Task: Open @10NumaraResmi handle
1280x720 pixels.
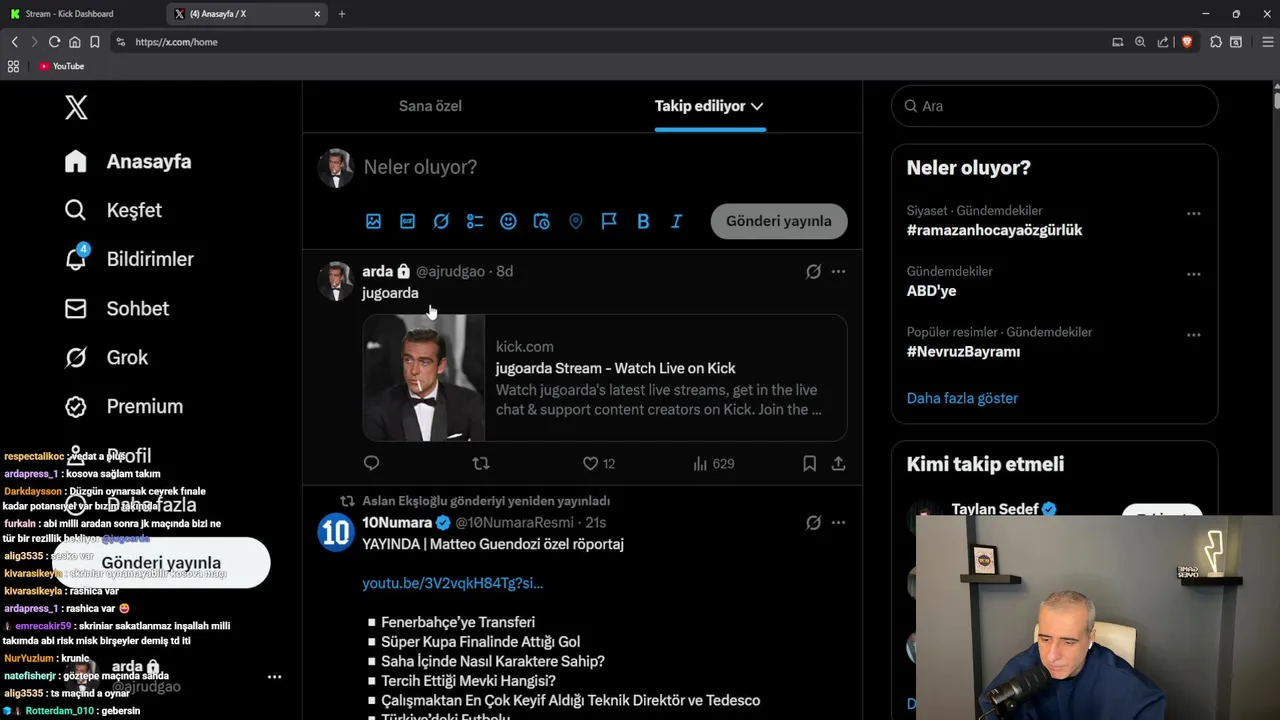Action: pos(514,522)
